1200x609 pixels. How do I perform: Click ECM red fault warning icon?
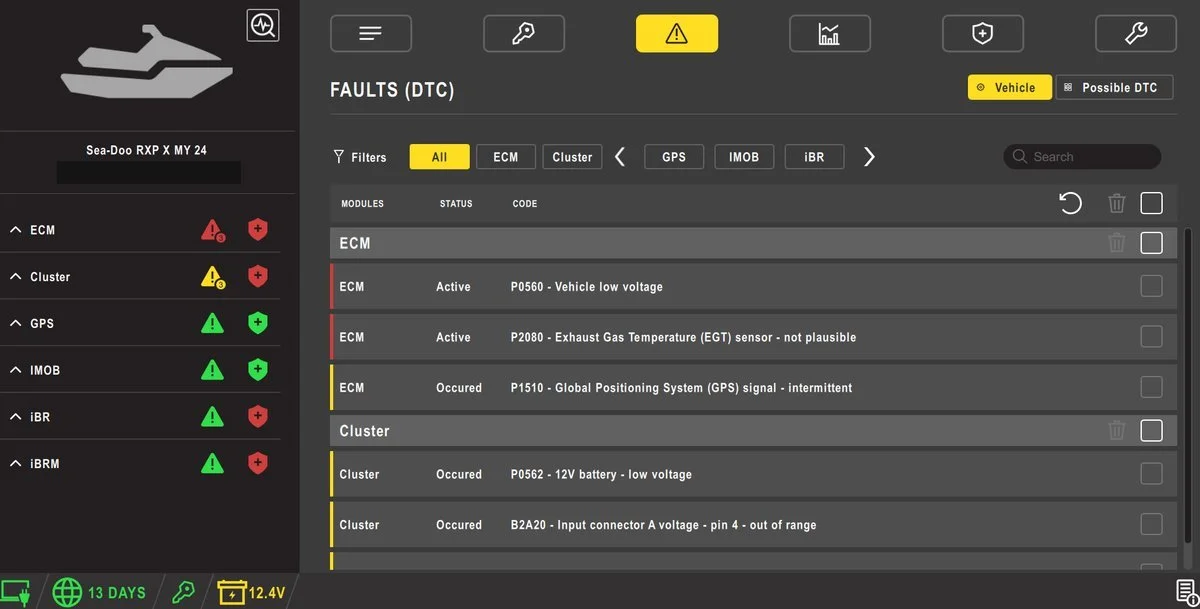coord(212,230)
